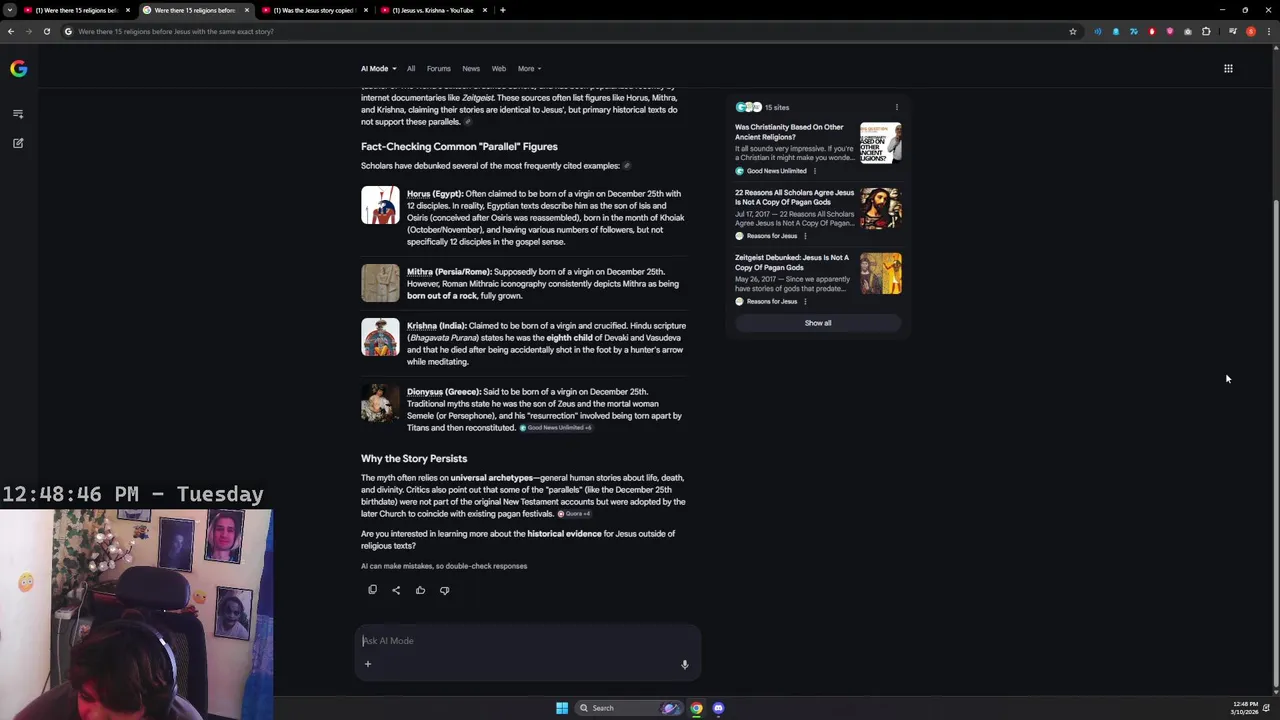Click the Krishna thumbnail image
Image resolution: width=1280 pixels, height=720 pixels.
click(x=380, y=337)
